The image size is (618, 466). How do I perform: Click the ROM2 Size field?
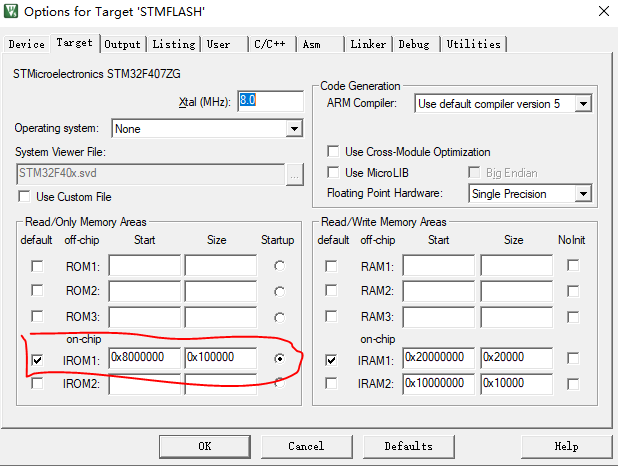pos(221,291)
